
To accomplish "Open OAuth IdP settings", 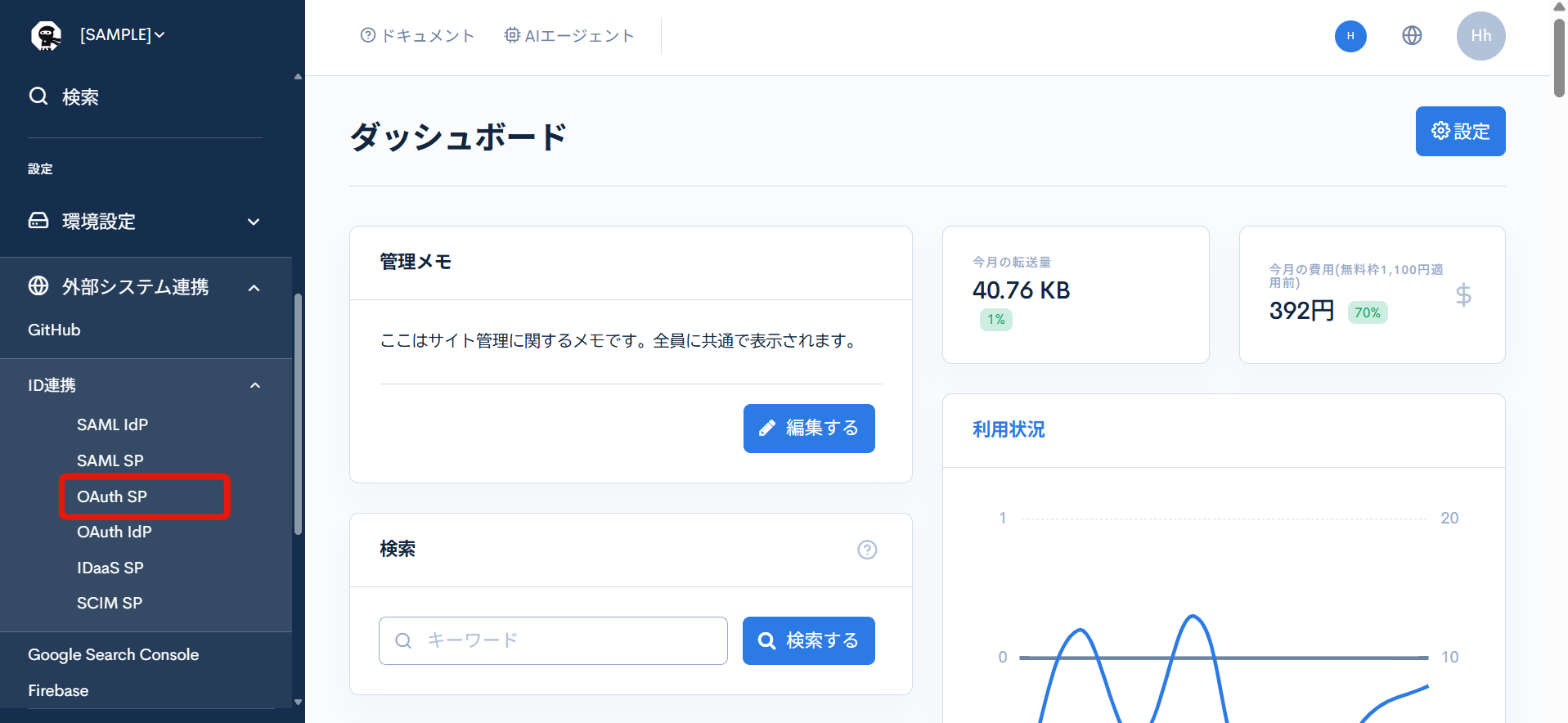I will 114,532.
